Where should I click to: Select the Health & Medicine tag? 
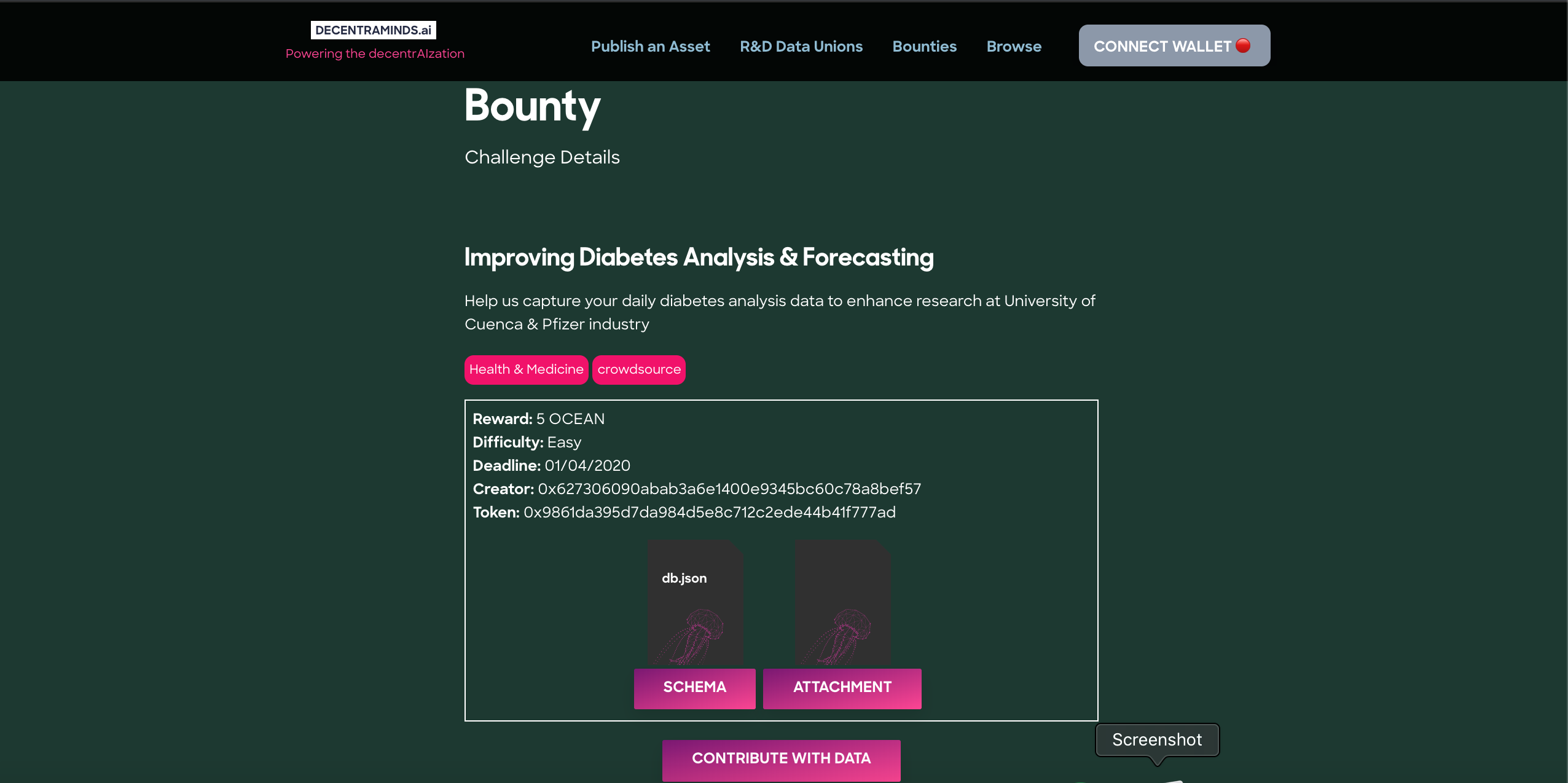point(526,369)
